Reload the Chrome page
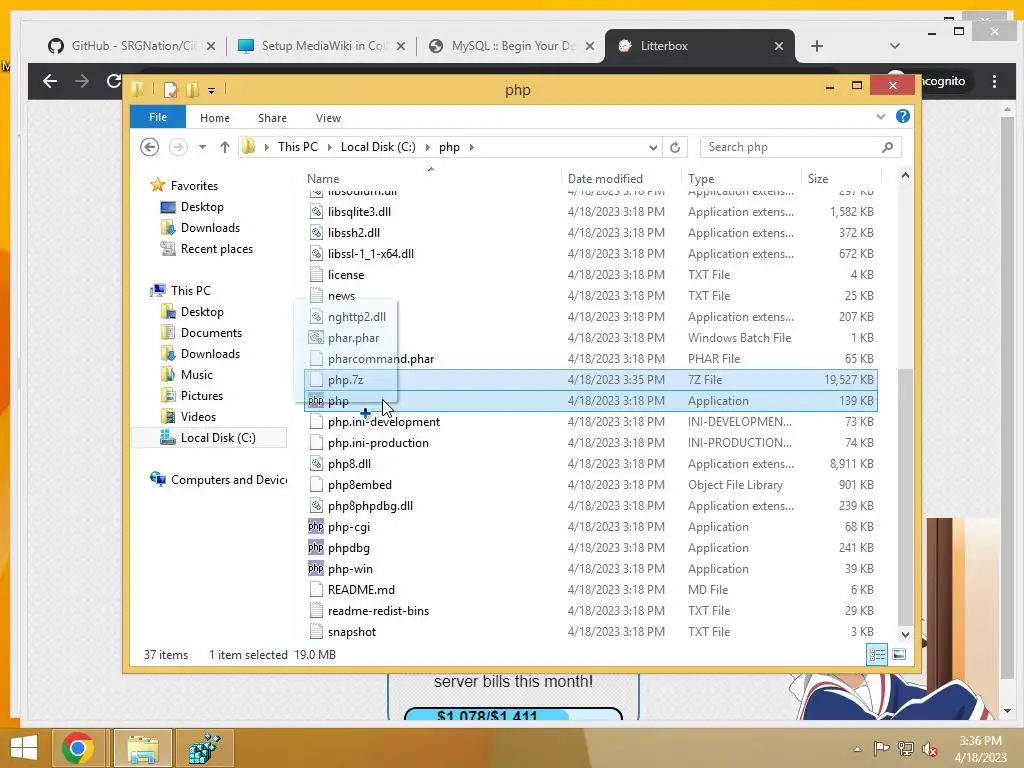Screen dimensions: 1024x768 click(114, 81)
